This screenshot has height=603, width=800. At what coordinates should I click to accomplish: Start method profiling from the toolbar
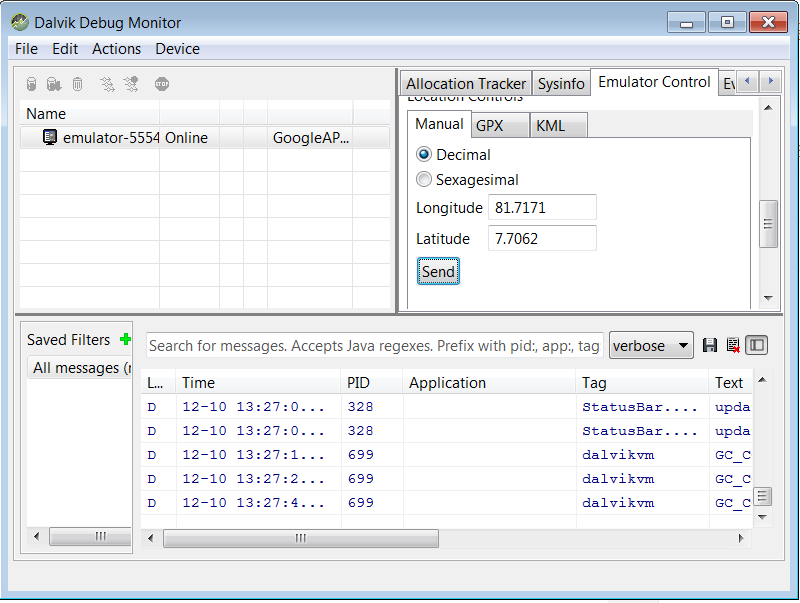coord(130,84)
